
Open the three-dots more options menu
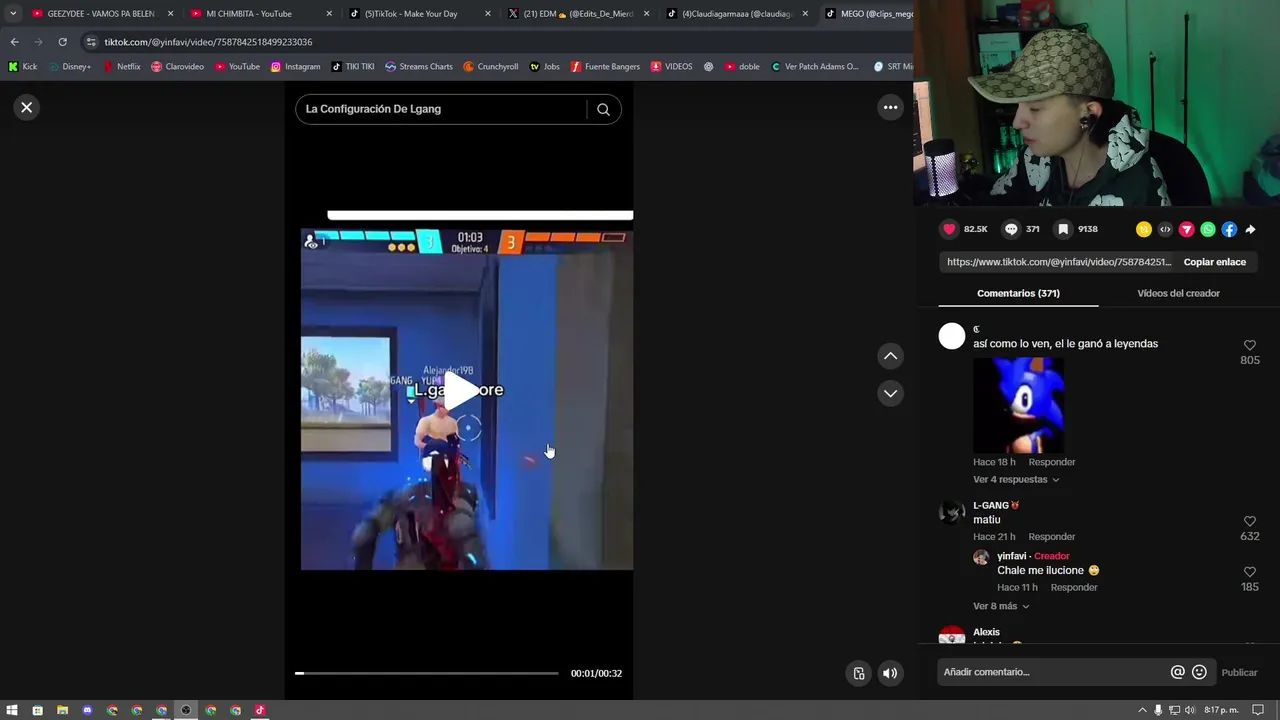(890, 107)
